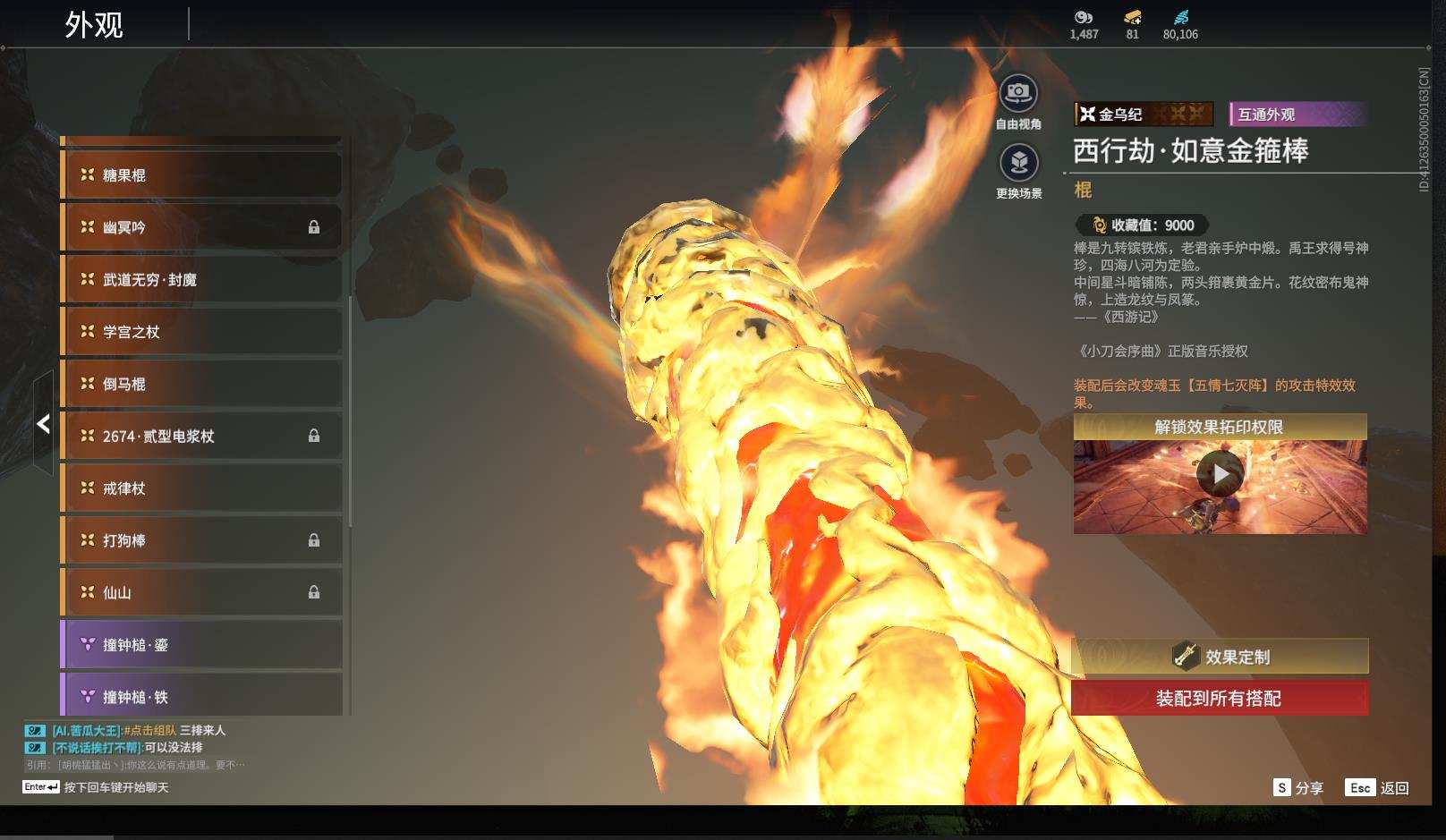
Task: Click the 解锁效果拓印权限 banner
Action: point(1221,427)
